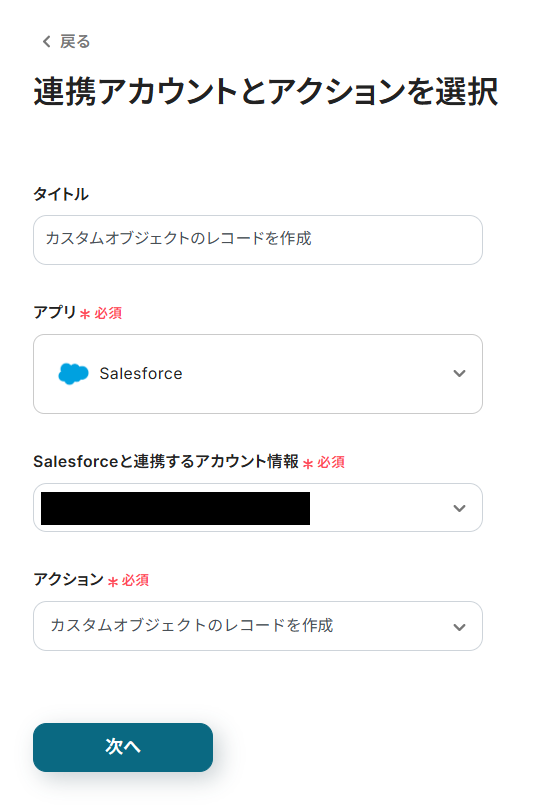
Task: Click the タイトル field label
Action: (x=61, y=194)
